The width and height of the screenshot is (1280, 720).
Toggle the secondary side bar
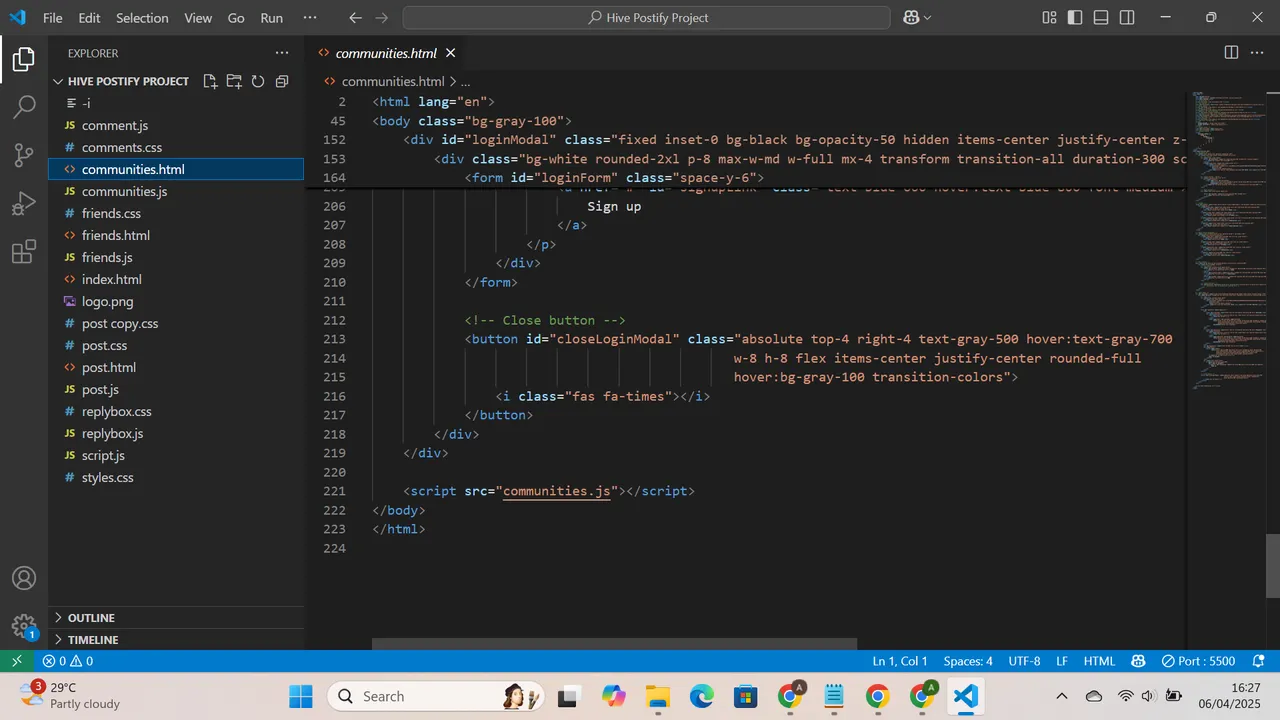pos(1127,18)
